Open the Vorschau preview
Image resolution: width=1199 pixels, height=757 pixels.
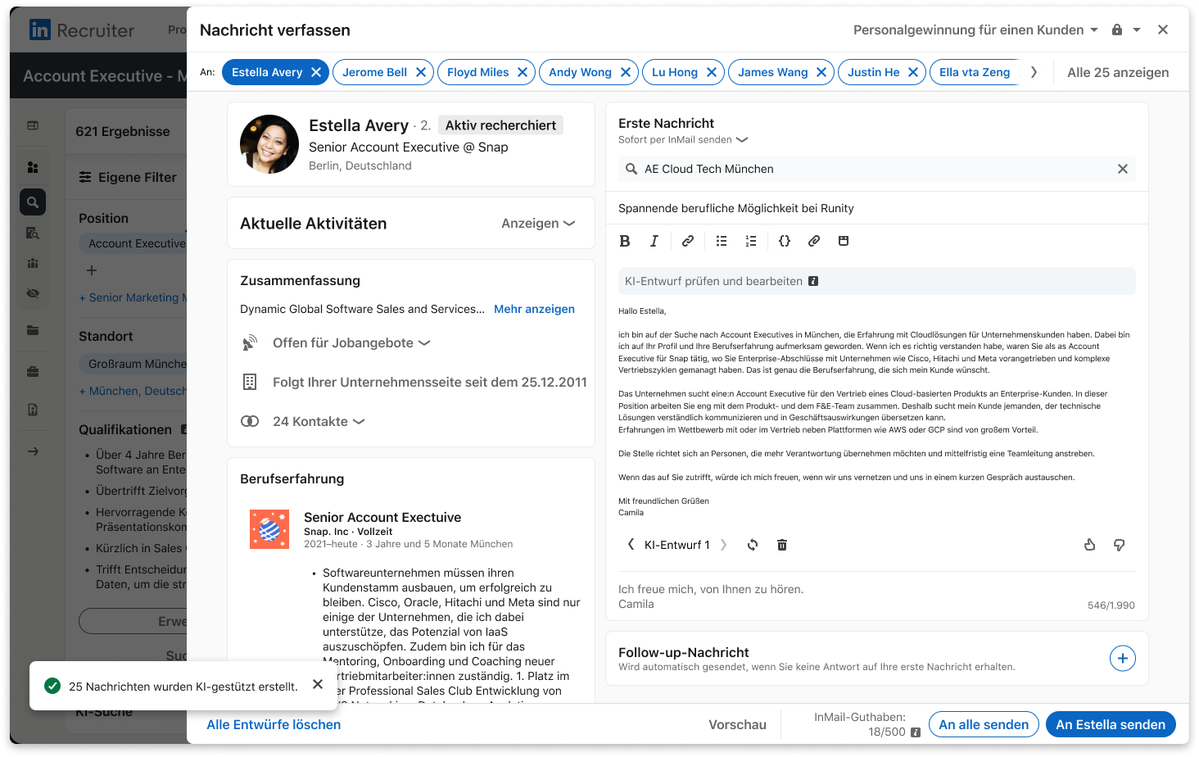737,724
